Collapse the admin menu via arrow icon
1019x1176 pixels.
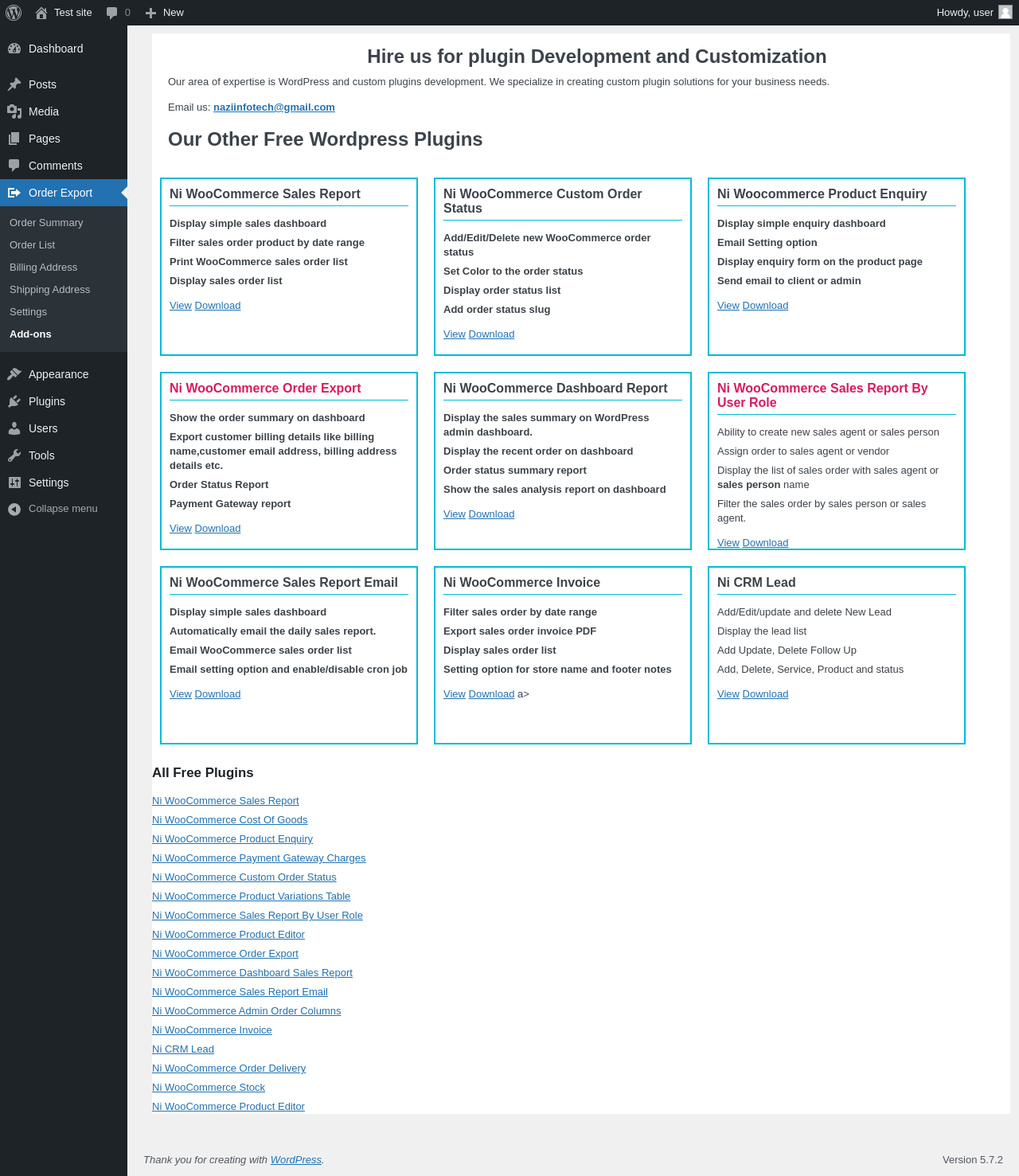(x=14, y=509)
